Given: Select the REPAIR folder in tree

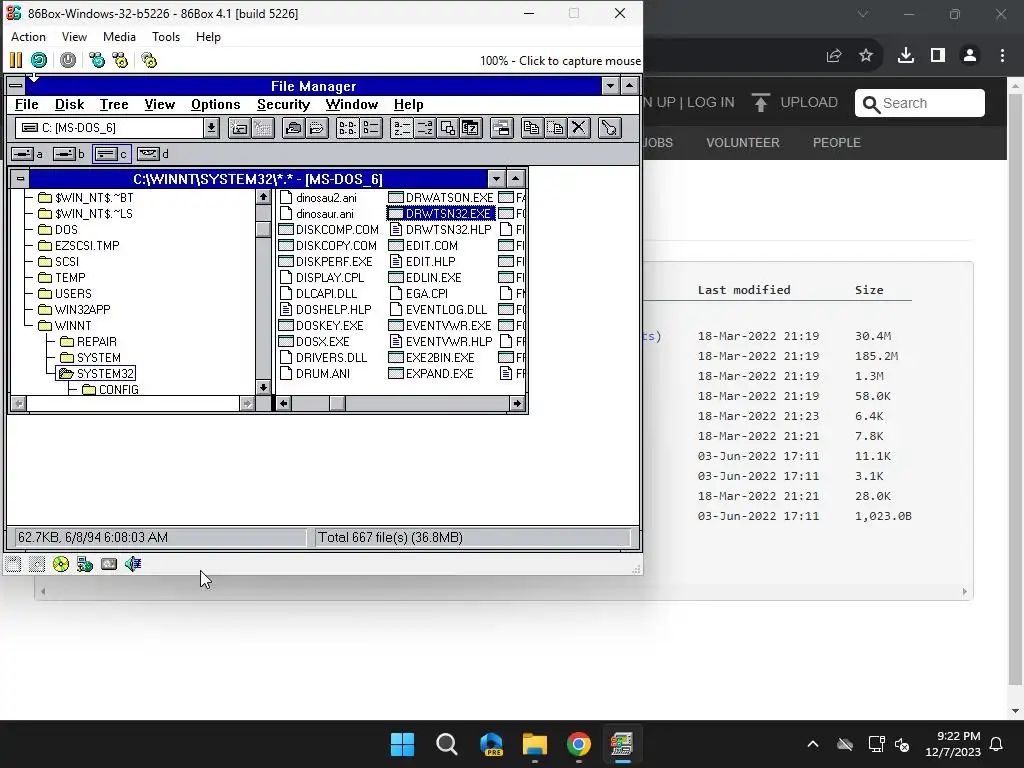Looking at the screenshot, I should (88, 342).
